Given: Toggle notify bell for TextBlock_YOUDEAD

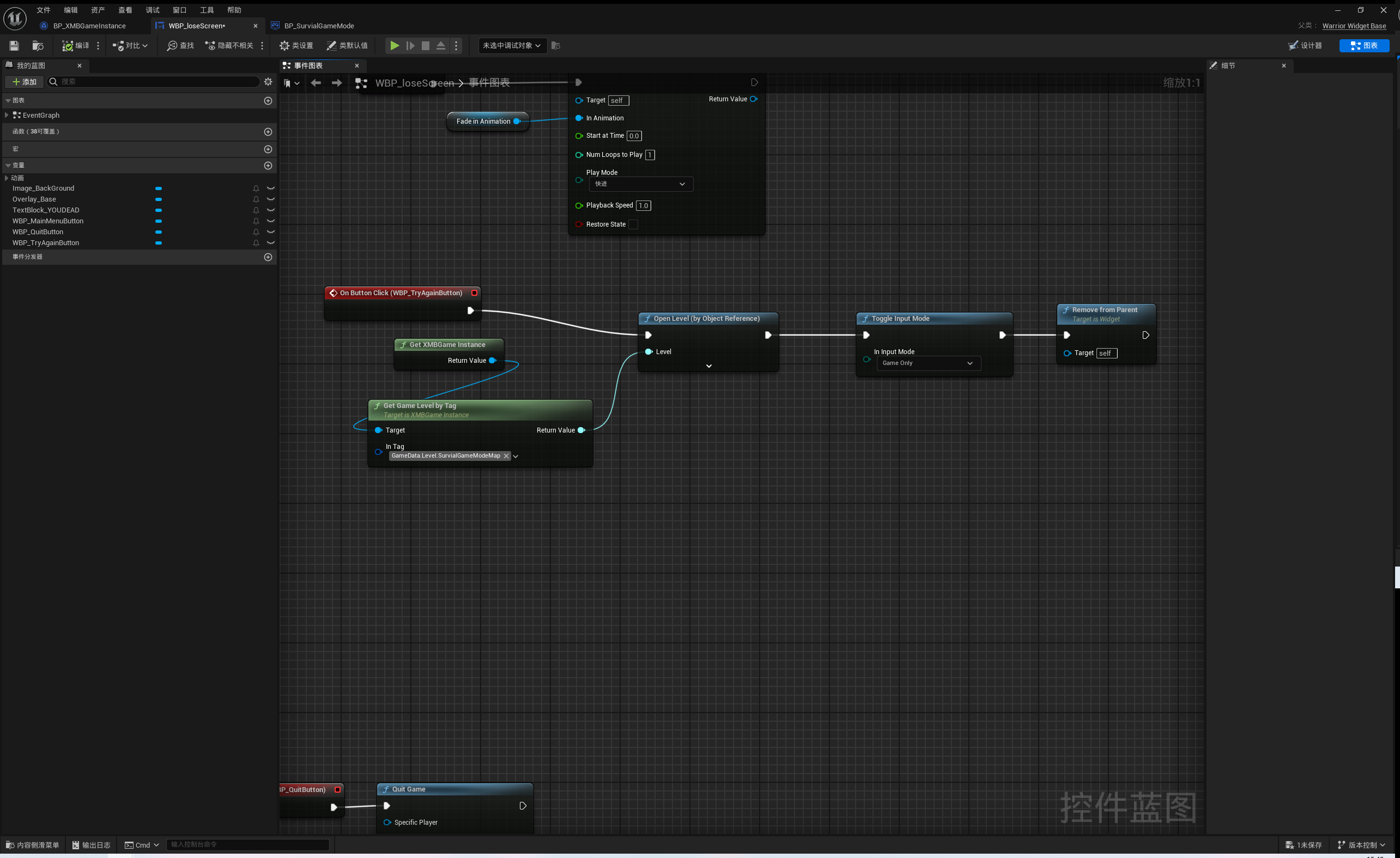Looking at the screenshot, I should (x=256, y=211).
